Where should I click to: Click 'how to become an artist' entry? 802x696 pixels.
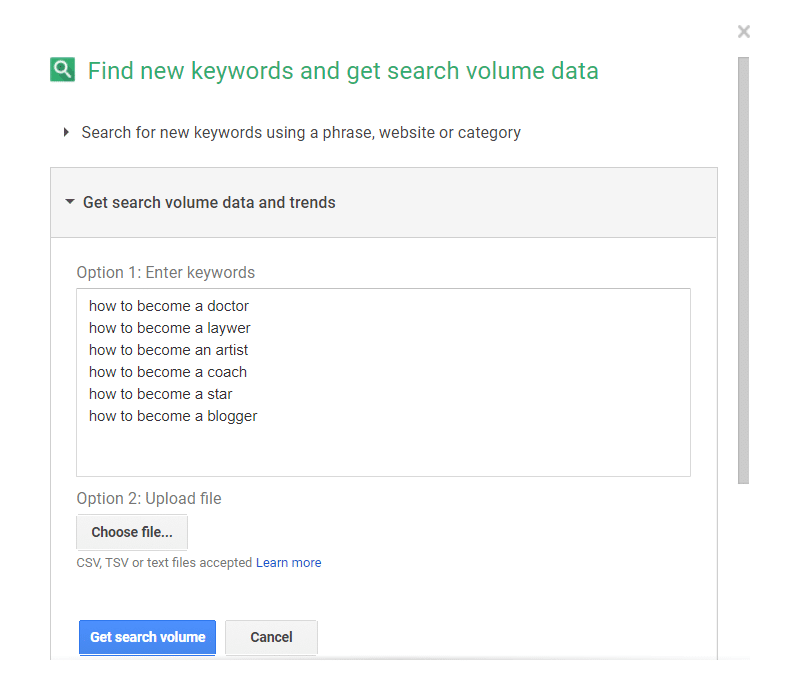click(x=168, y=350)
